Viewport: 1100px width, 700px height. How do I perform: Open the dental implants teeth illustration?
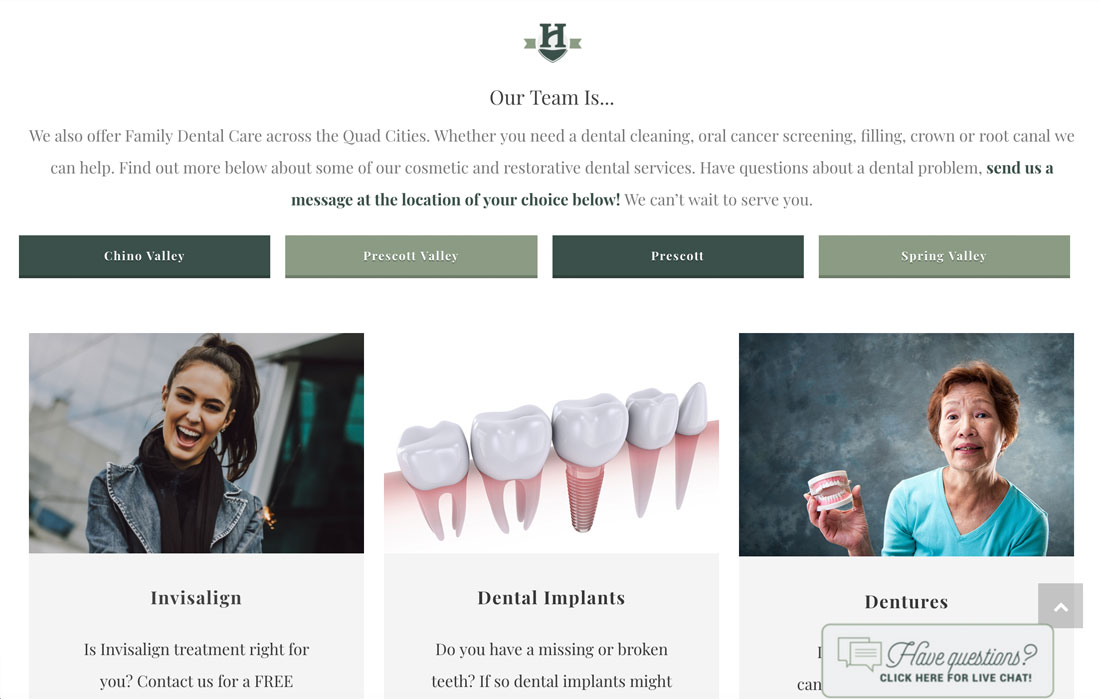coord(551,443)
